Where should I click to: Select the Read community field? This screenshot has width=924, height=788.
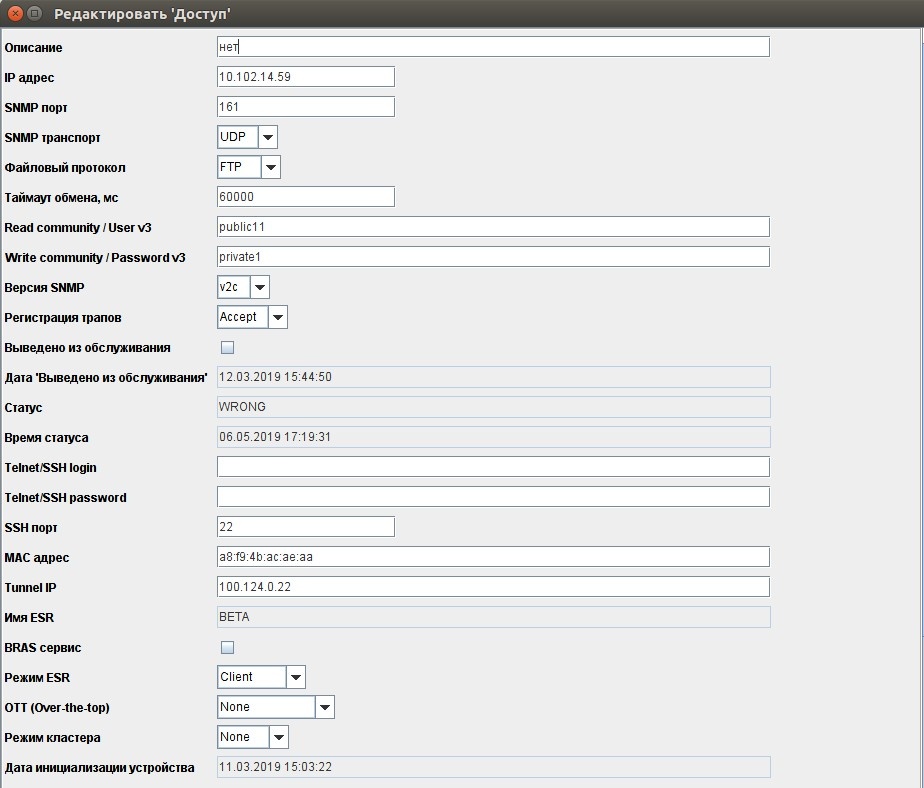[x=493, y=227]
